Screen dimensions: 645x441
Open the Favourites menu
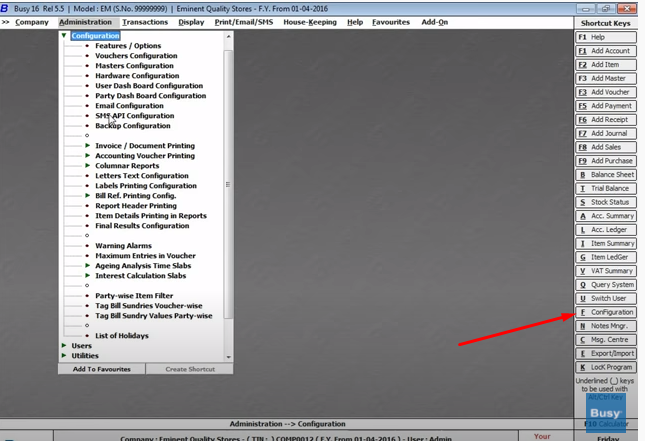pyautogui.click(x=391, y=22)
